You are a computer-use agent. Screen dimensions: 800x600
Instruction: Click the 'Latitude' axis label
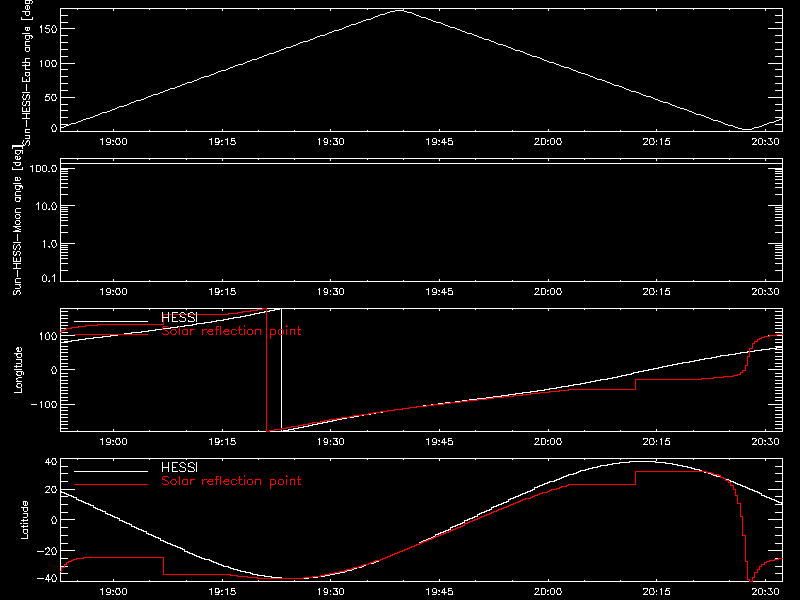[24, 520]
